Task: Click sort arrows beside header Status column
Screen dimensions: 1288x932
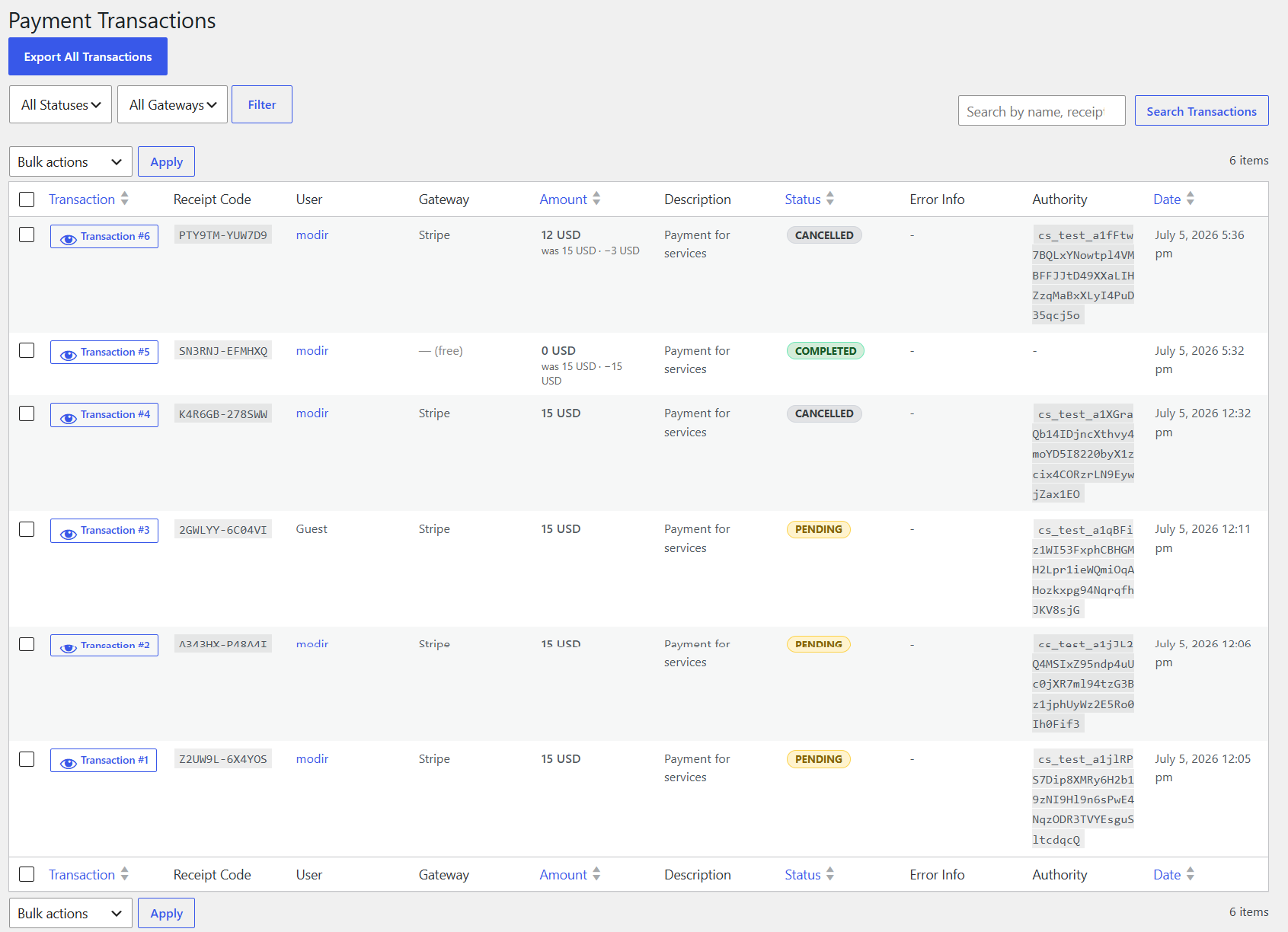Action: (830, 199)
